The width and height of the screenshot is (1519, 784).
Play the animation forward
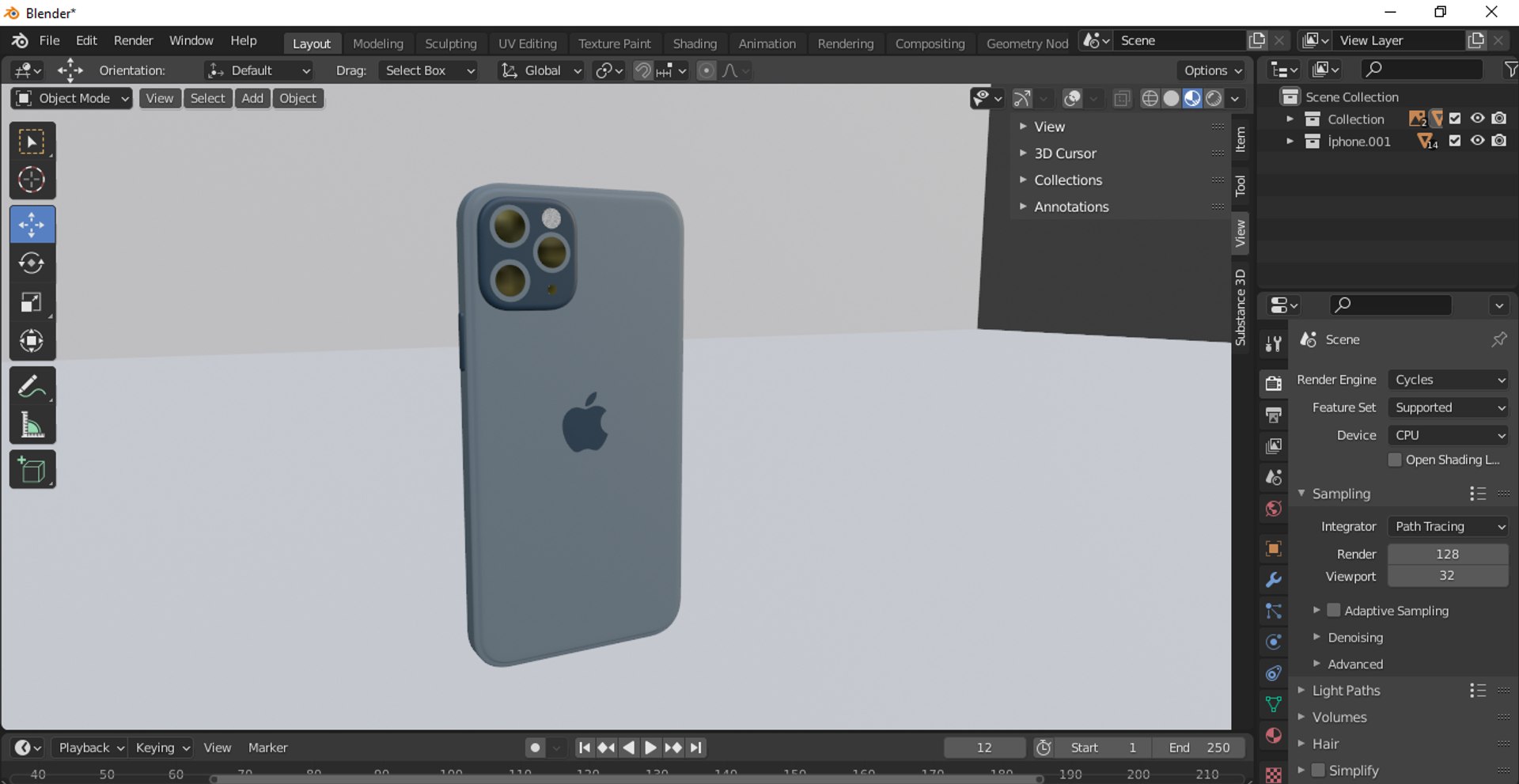point(650,748)
